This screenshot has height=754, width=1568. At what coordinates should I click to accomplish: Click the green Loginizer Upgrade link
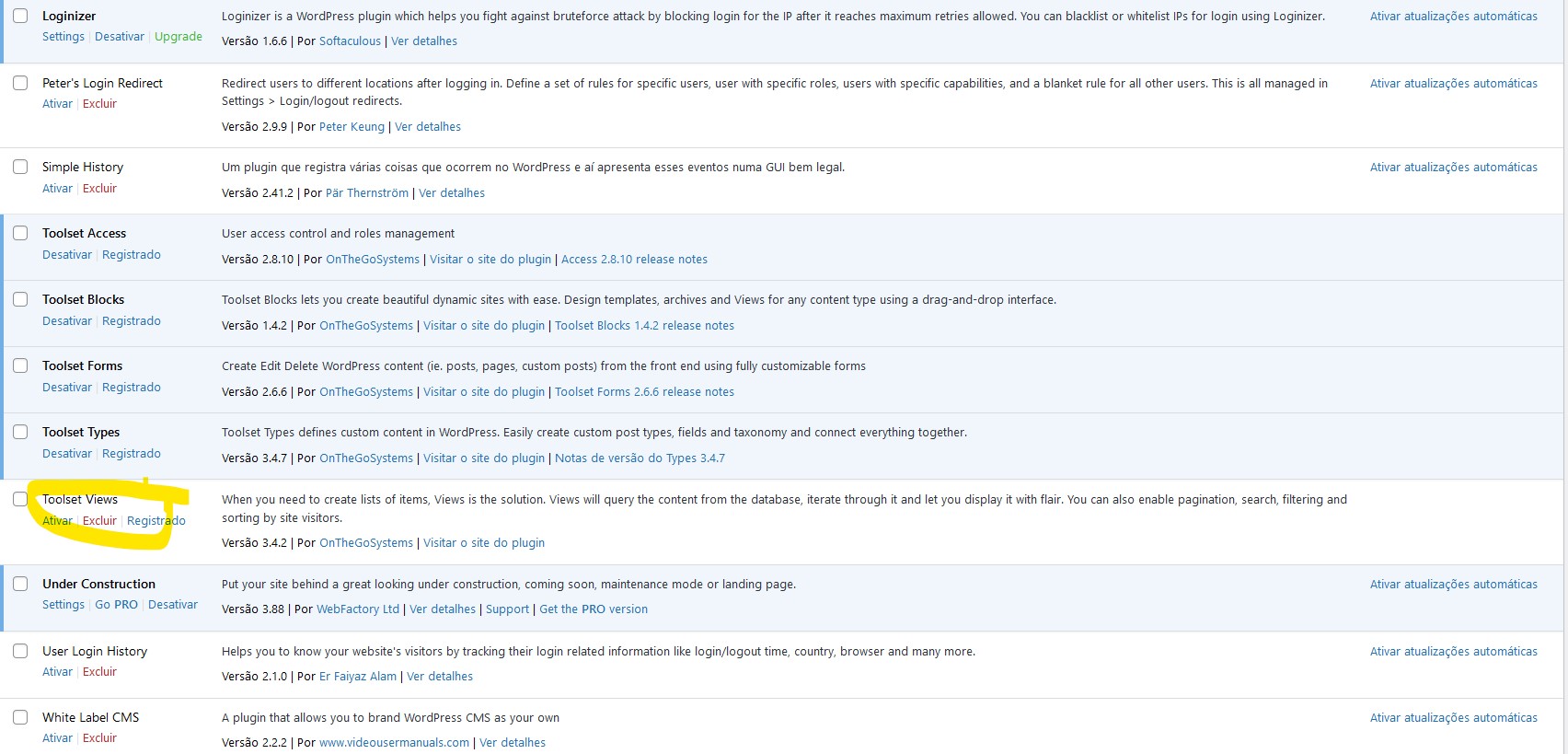click(x=179, y=37)
